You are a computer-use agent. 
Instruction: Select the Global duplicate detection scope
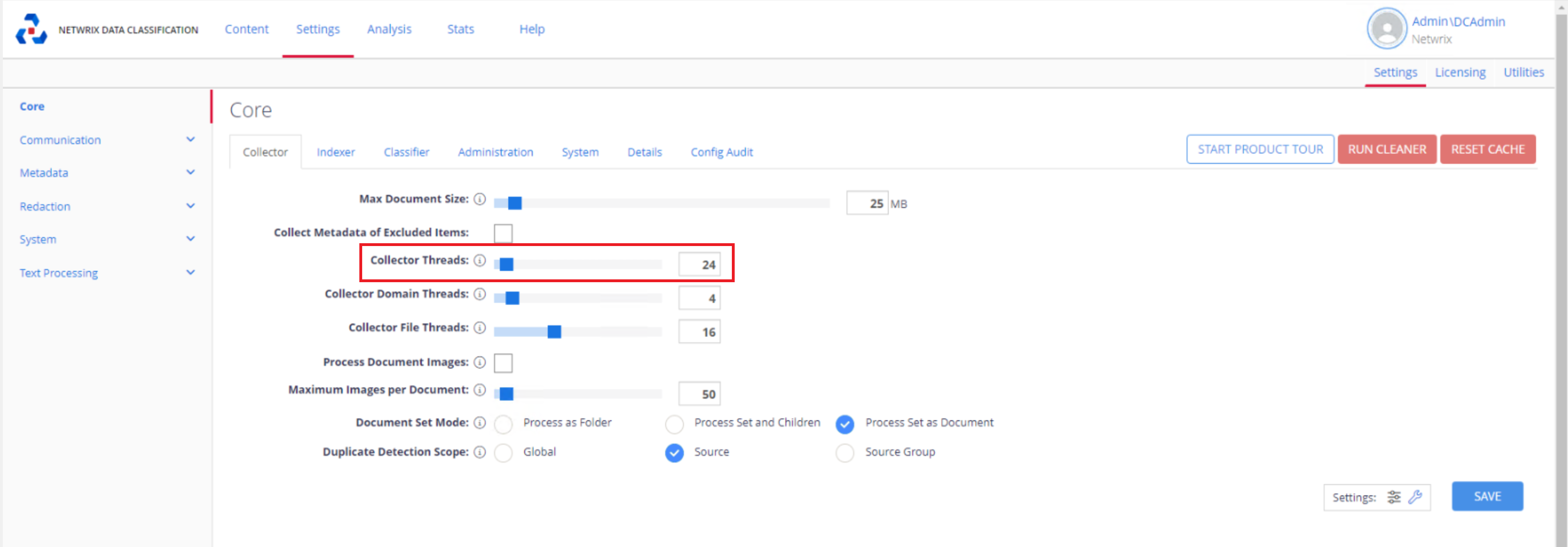504,453
